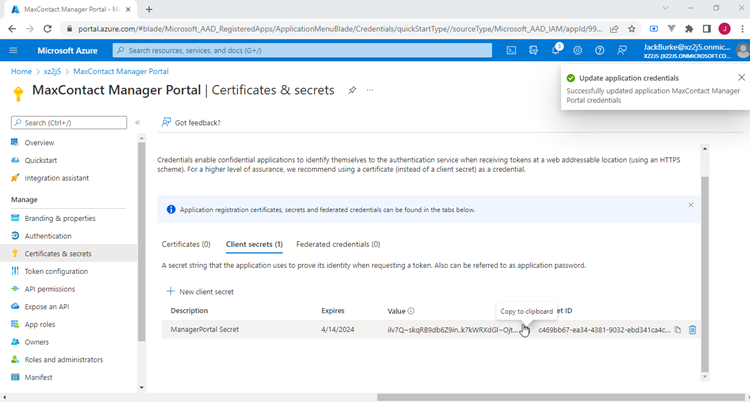Open Token configuration
The height and width of the screenshot is (402, 750).
56,271
